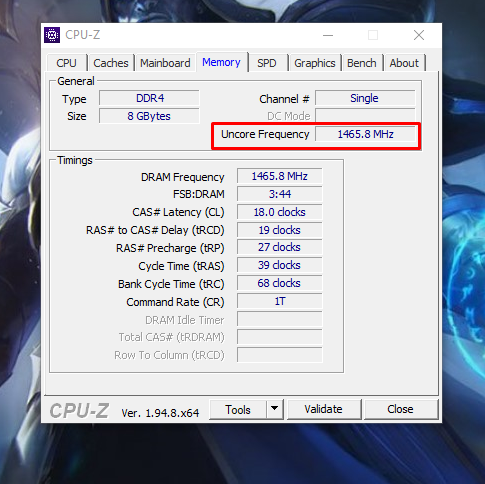Select Uncore Frequency value 1465.8 MHz

(365, 134)
